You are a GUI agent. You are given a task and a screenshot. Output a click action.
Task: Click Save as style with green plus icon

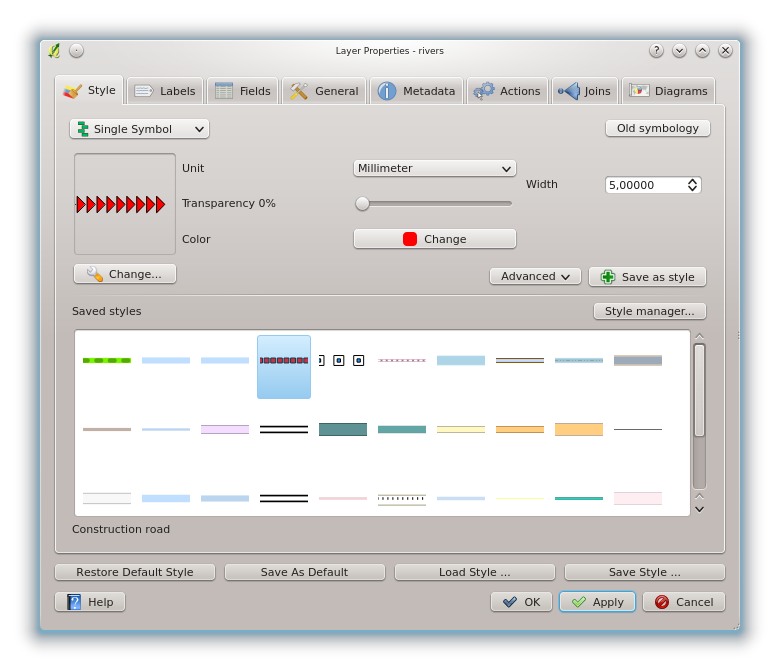click(647, 277)
